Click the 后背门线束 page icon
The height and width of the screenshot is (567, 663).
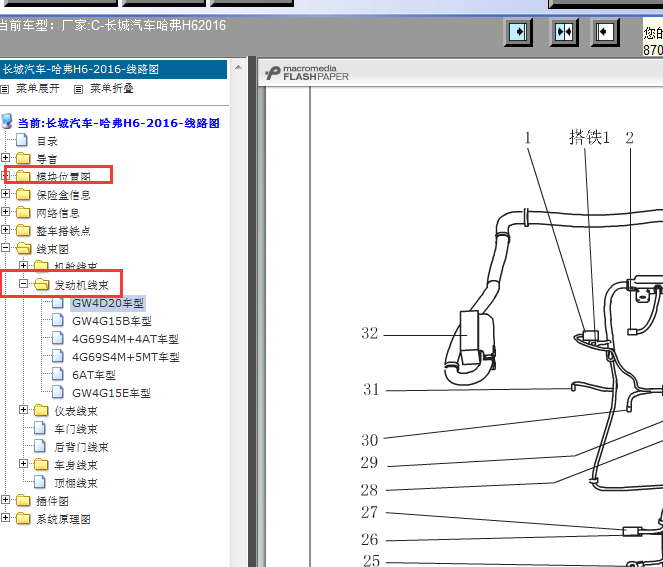[x=40, y=446]
